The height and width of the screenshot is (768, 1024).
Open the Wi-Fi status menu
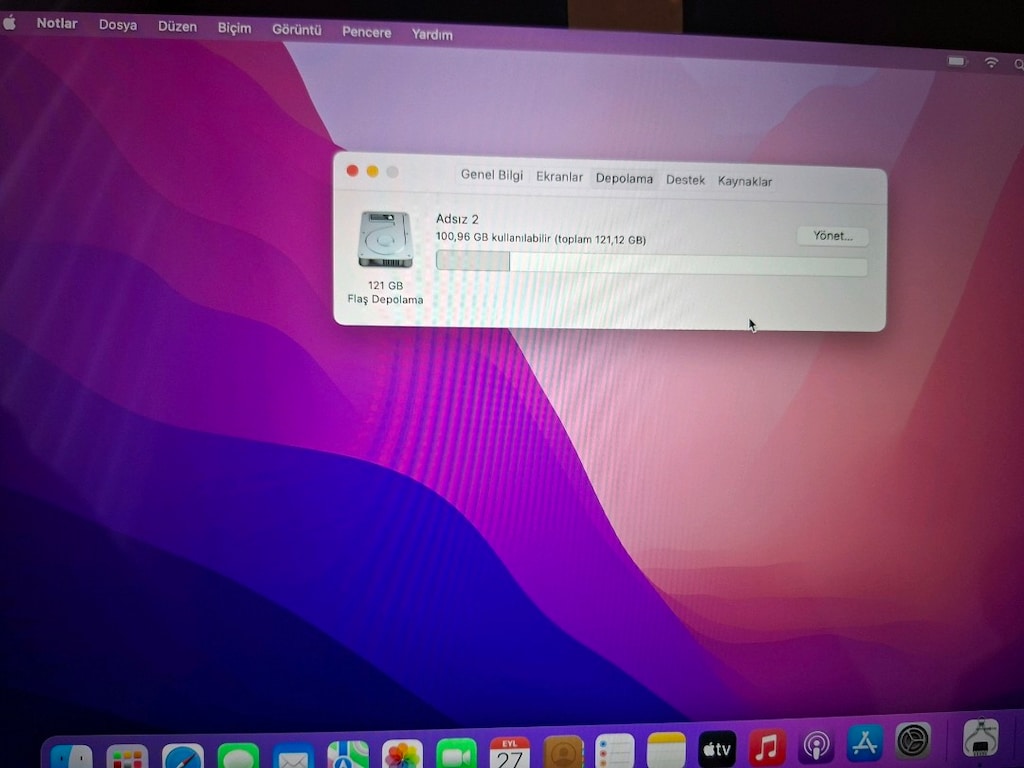[x=991, y=63]
